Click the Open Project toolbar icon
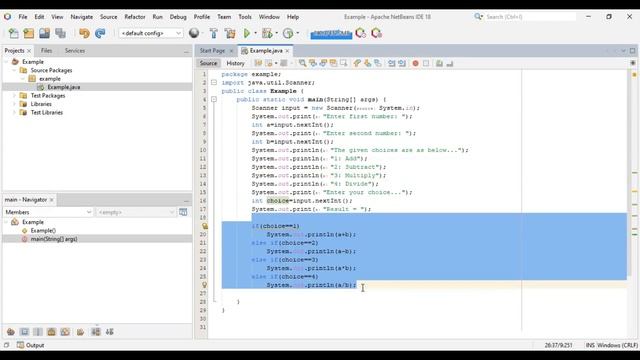640x360 pixels. pyautogui.click(x=44, y=33)
